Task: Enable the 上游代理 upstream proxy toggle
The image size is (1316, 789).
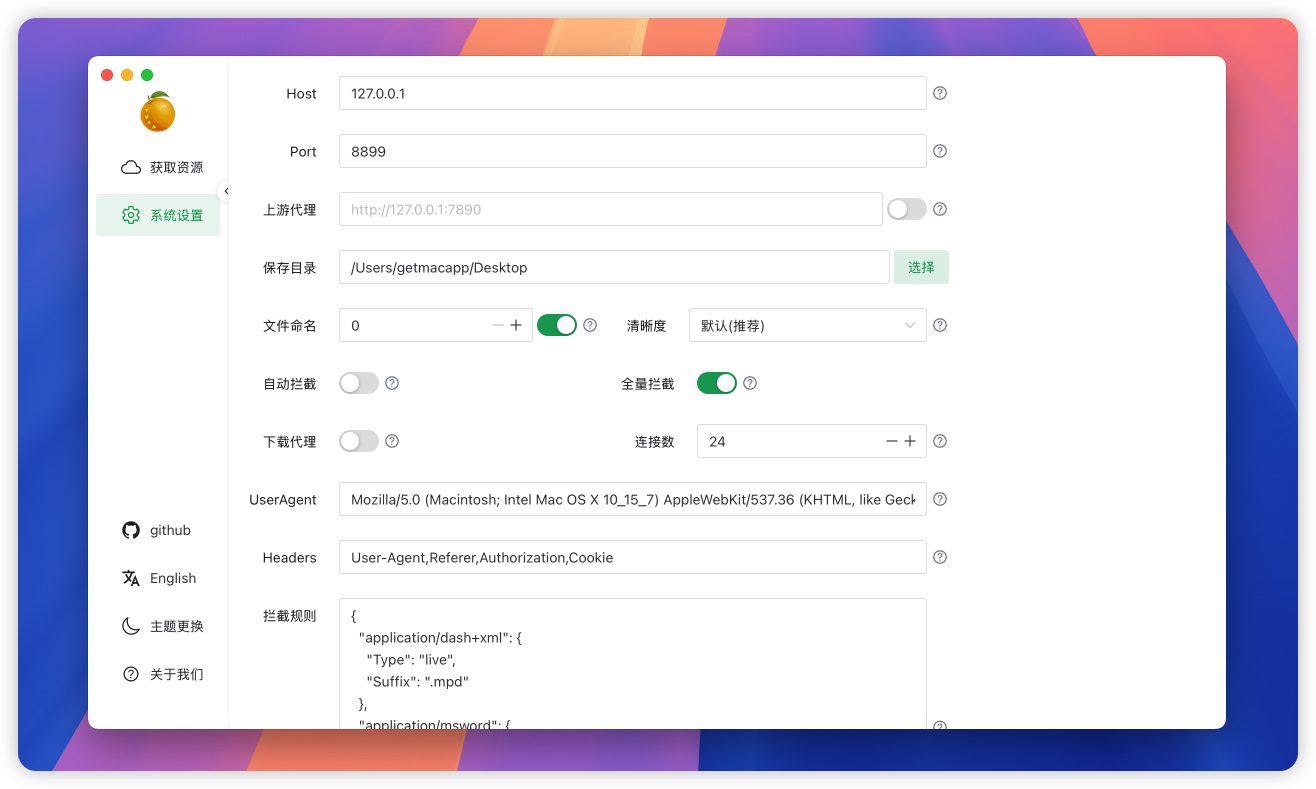Action: pyautogui.click(x=906, y=209)
